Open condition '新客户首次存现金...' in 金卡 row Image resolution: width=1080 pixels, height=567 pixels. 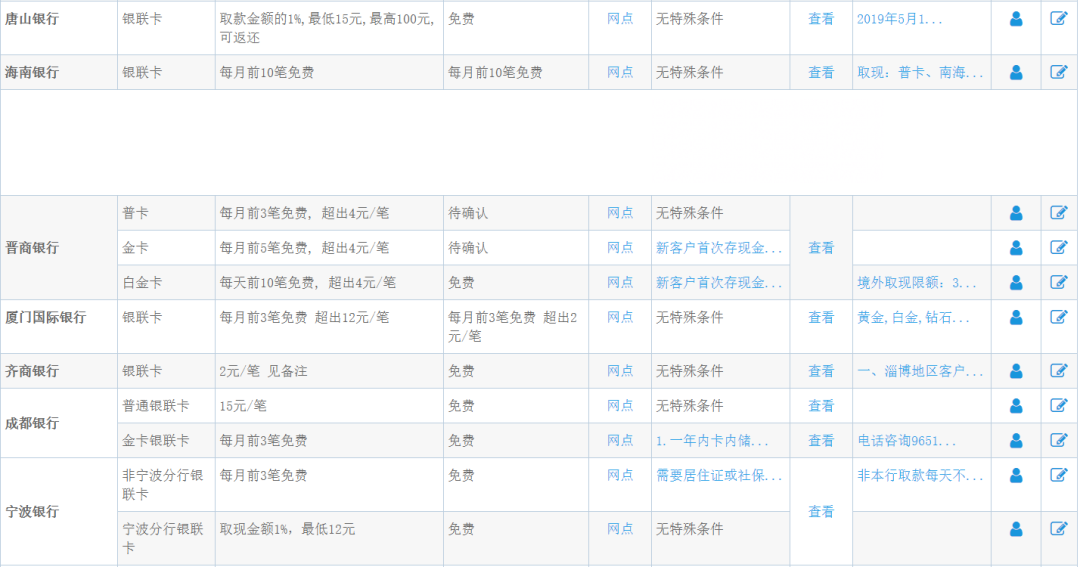pyautogui.click(x=719, y=248)
